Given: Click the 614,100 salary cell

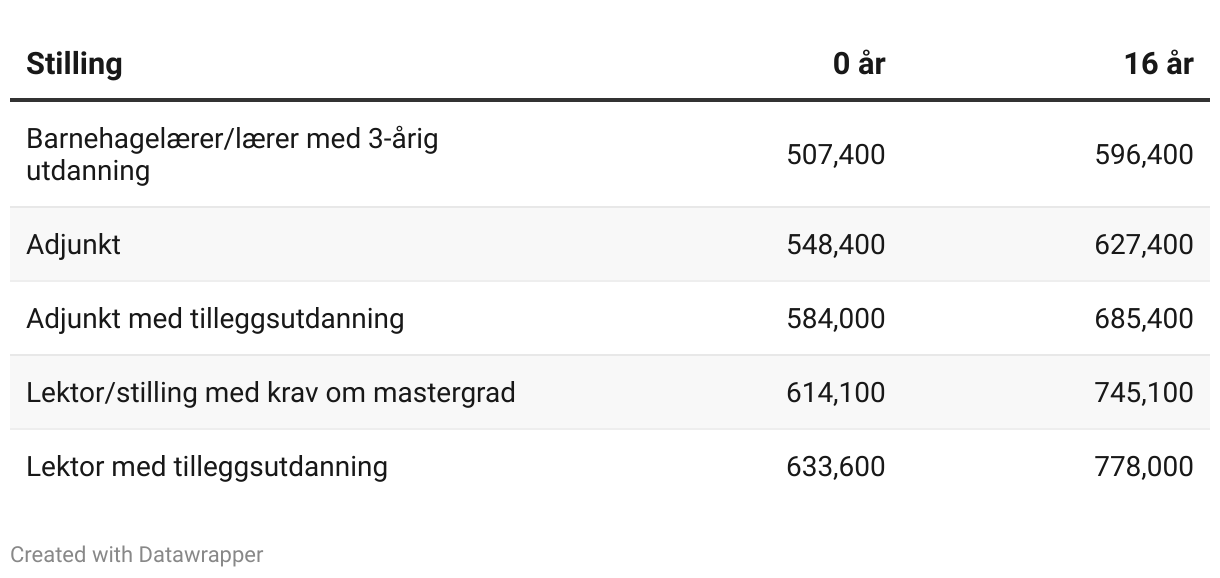Looking at the screenshot, I should click(835, 392).
